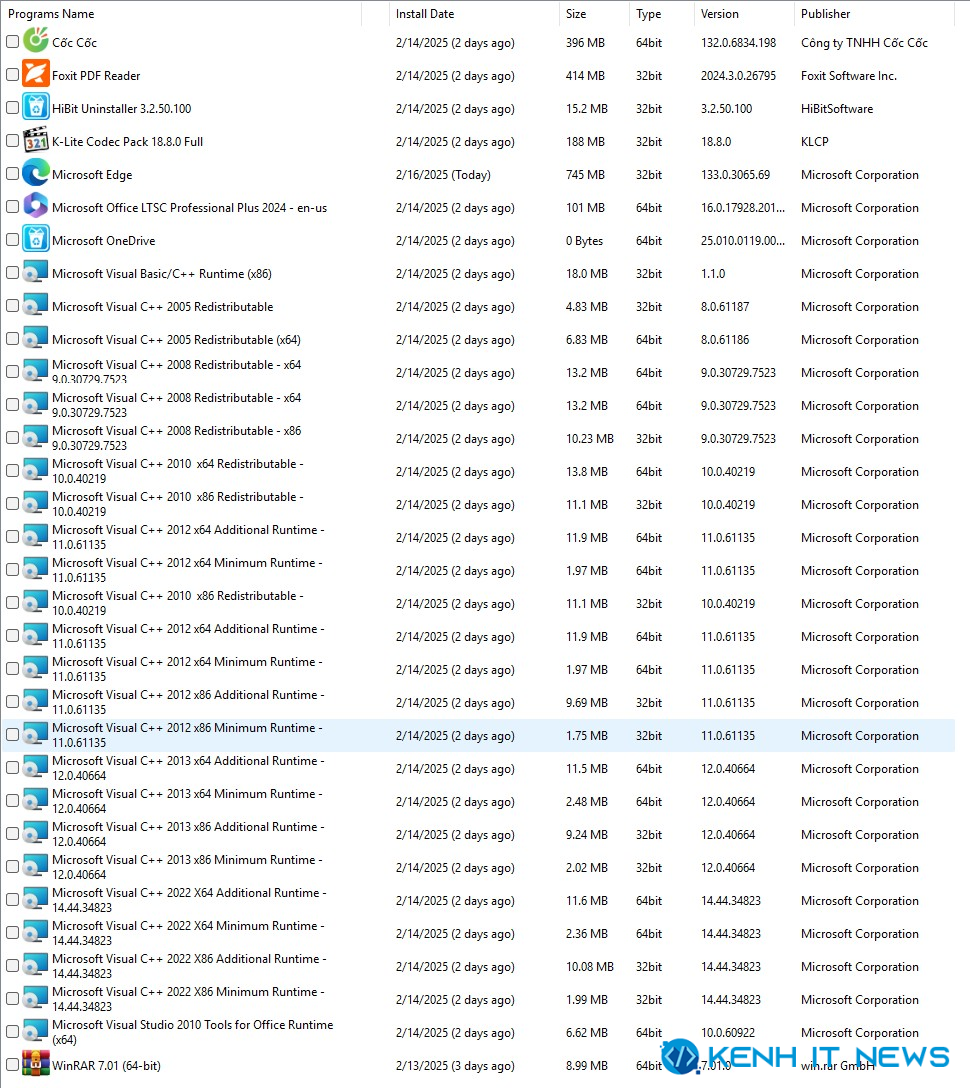The width and height of the screenshot is (970, 1088).
Task: Click the K-Lite Codec Pack icon
Action: [35, 139]
